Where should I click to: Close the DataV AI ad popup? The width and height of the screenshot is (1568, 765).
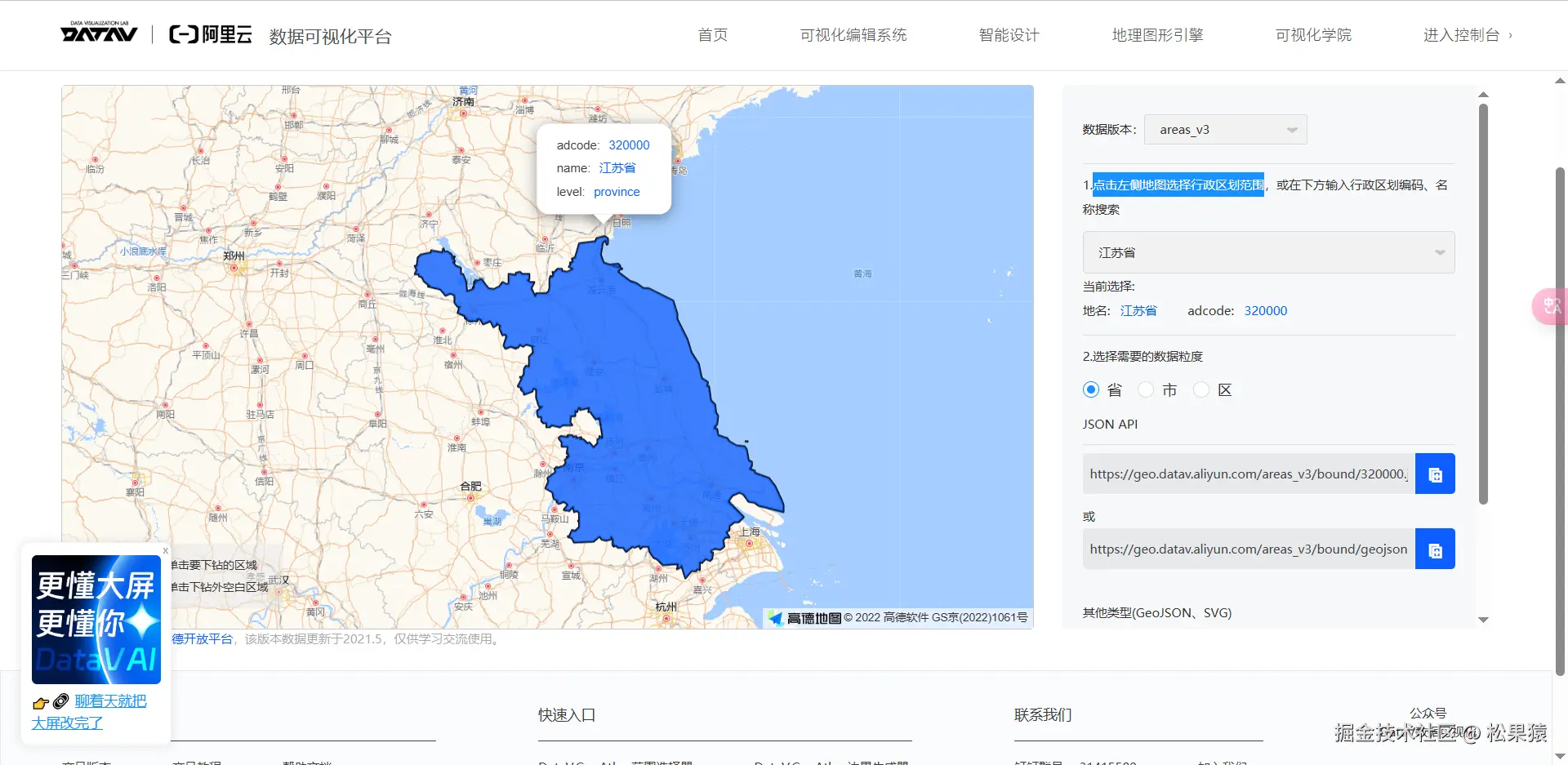(165, 550)
